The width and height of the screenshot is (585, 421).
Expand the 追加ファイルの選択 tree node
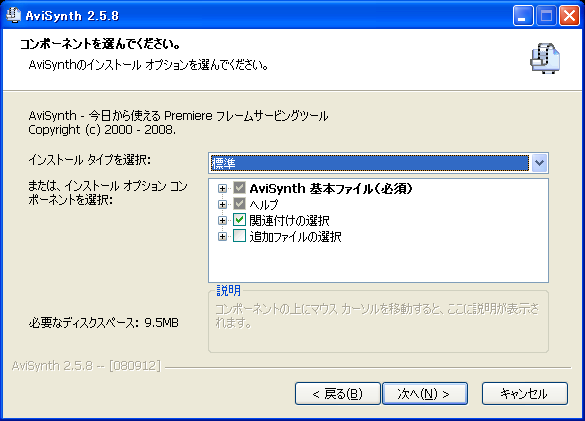222,237
